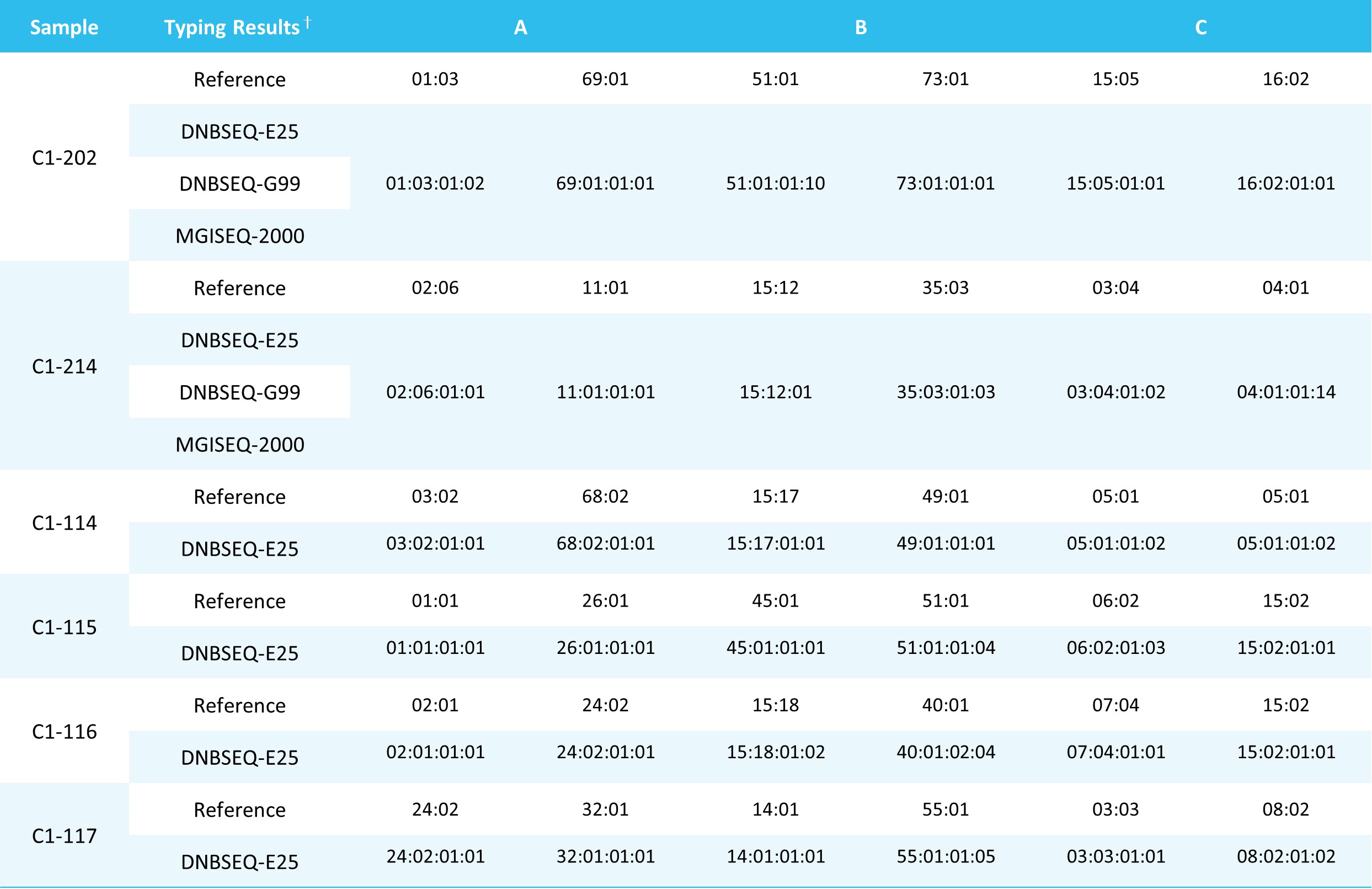Viewport: 1372px width, 889px height.
Task: Click the Typing Results column header
Action: coord(232,27)
